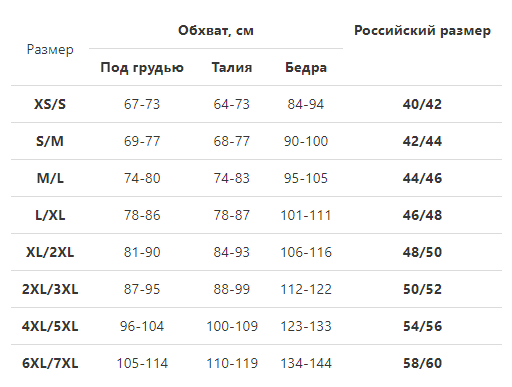Choose the M/L size label
This screenshot has height=387, width=512.
pos(50,178)
